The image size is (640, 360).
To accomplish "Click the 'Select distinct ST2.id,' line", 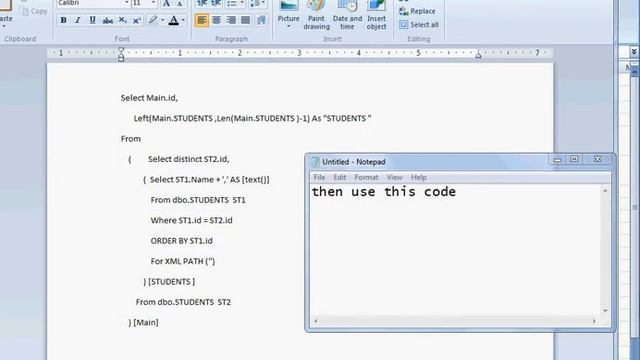I will point(188,159).
